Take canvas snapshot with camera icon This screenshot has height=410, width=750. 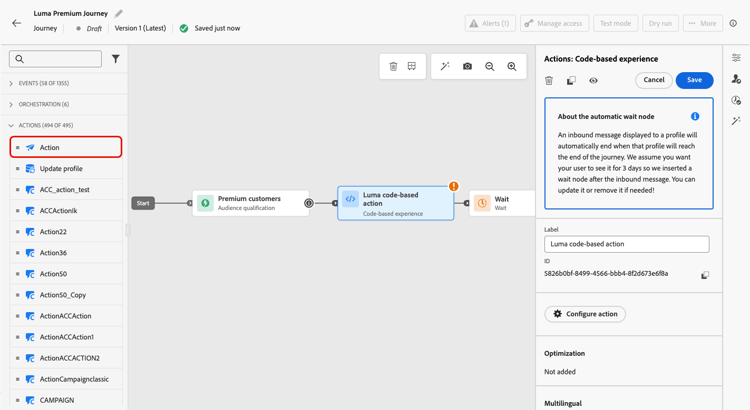467,66
